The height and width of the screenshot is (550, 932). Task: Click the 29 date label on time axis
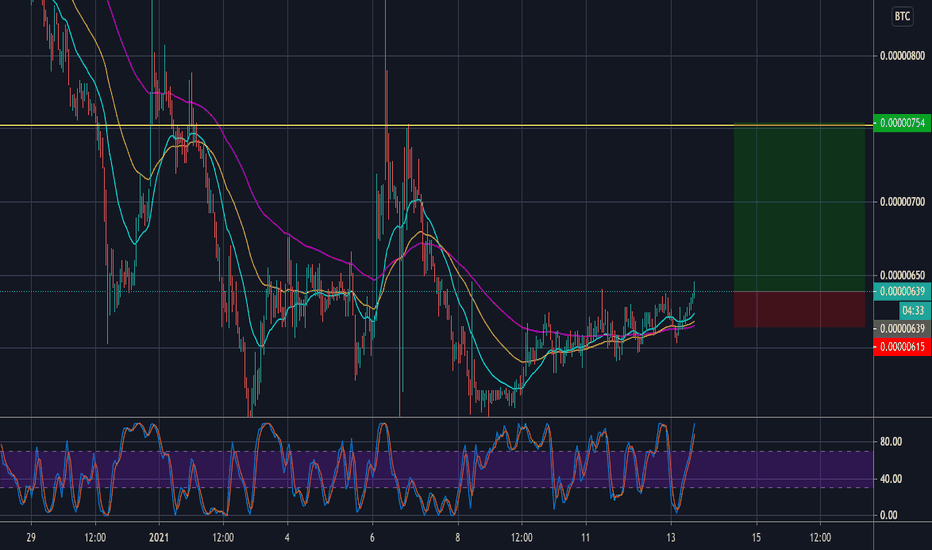coord(31,538)
